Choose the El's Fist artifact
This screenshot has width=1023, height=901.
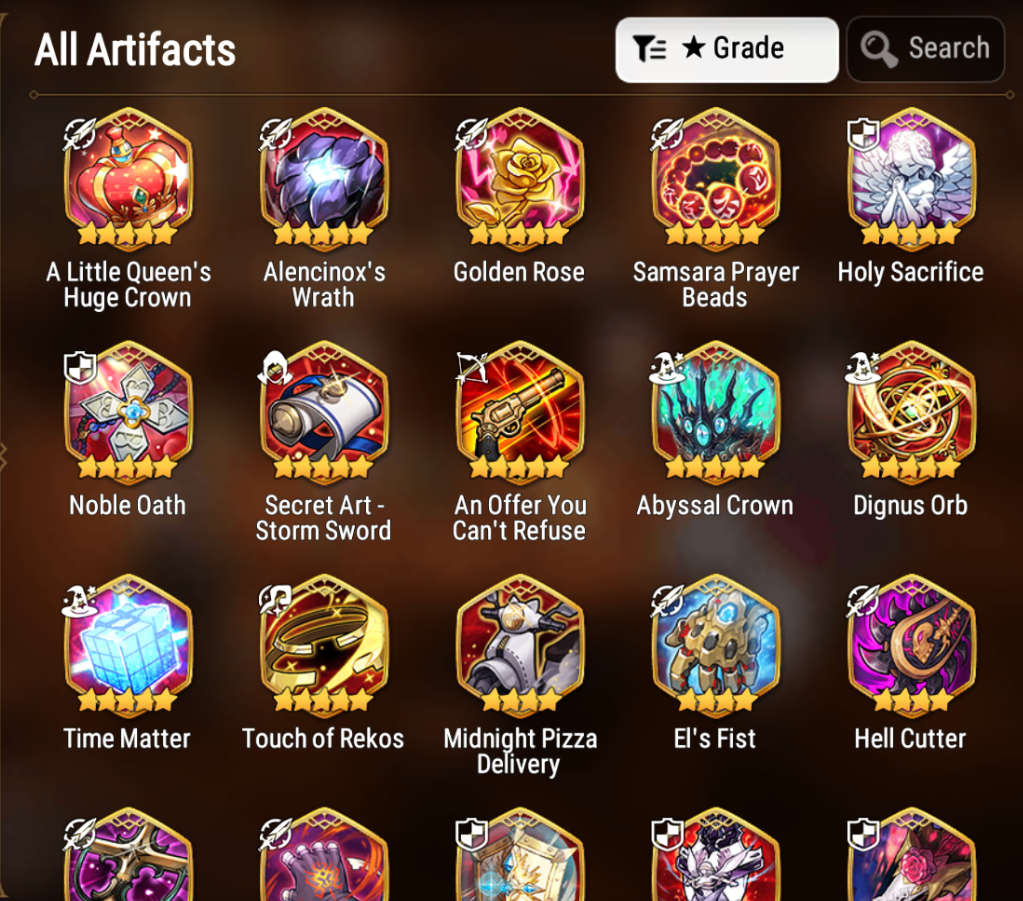[715, 646]
